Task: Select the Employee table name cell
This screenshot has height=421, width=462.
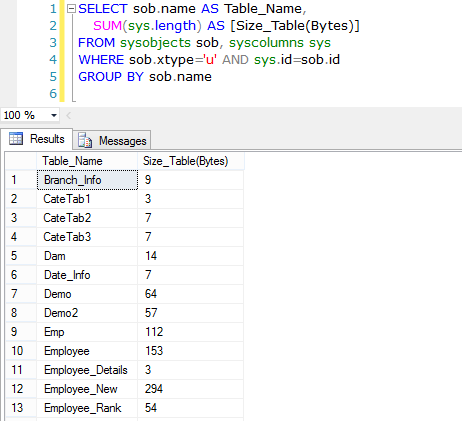Action: click(x=87, y=351)
